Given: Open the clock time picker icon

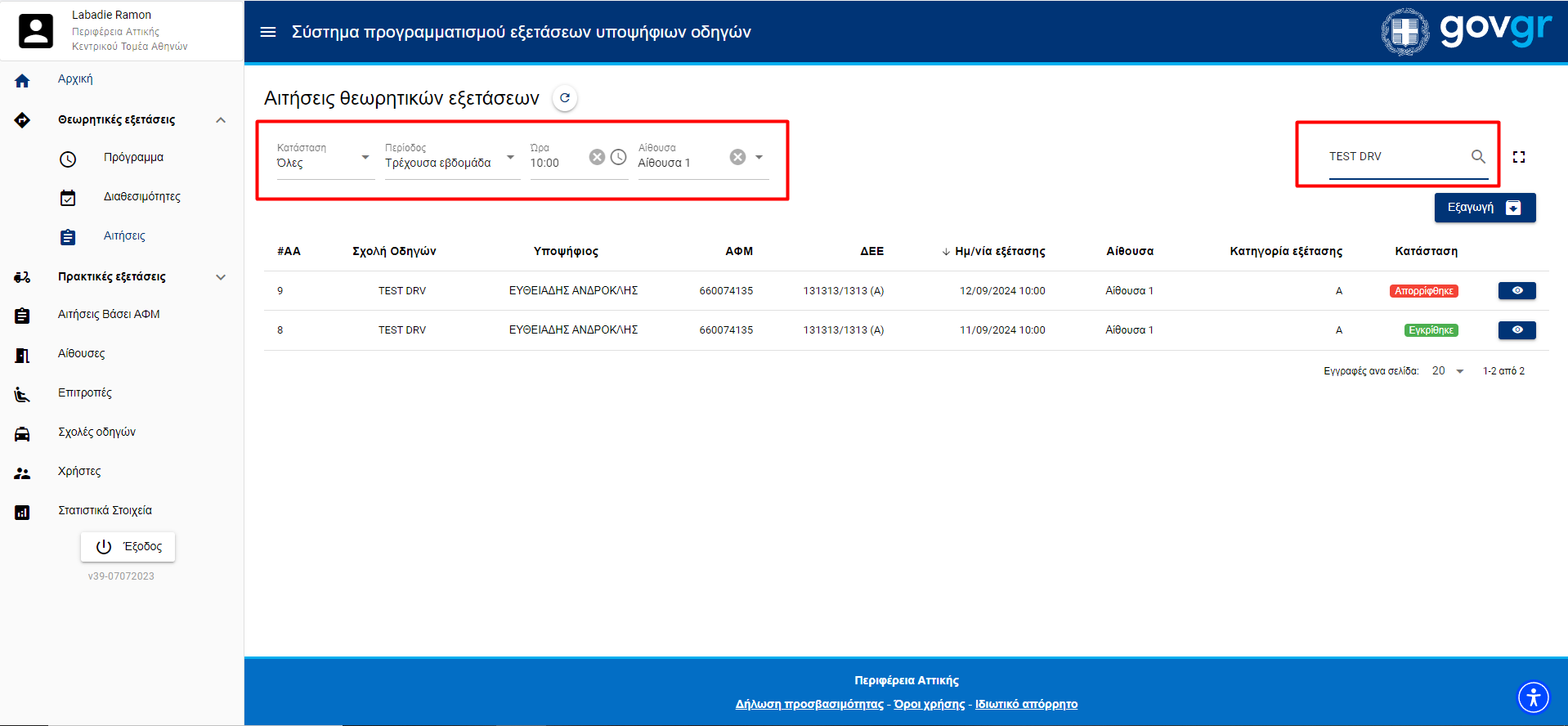Looking at the screenshot, I should pyautogui.click(x=619, y=157).
